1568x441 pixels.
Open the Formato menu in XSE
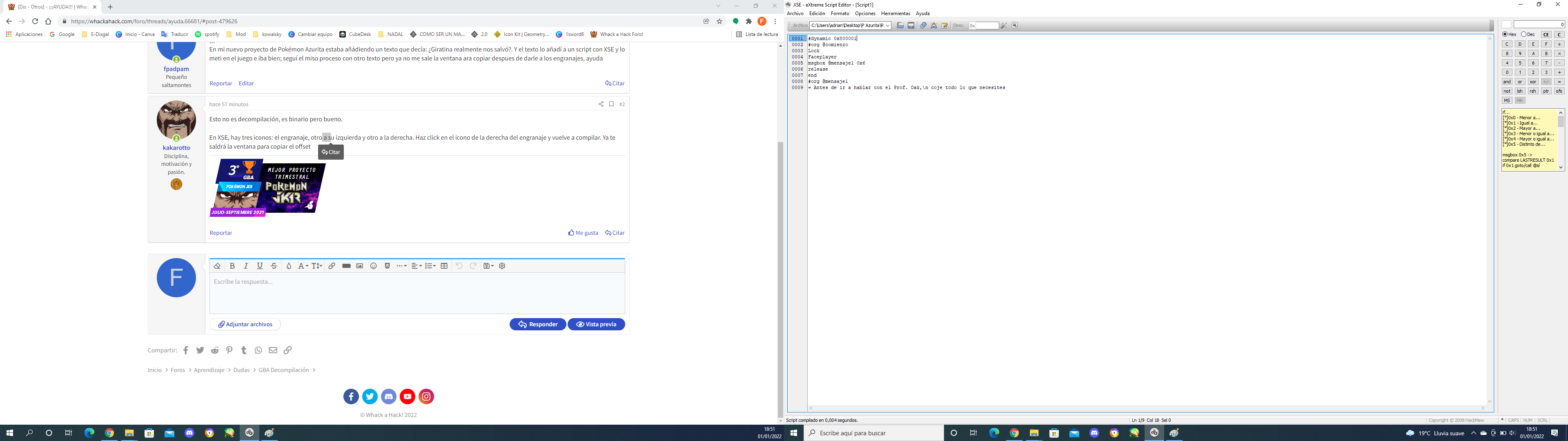840,13
